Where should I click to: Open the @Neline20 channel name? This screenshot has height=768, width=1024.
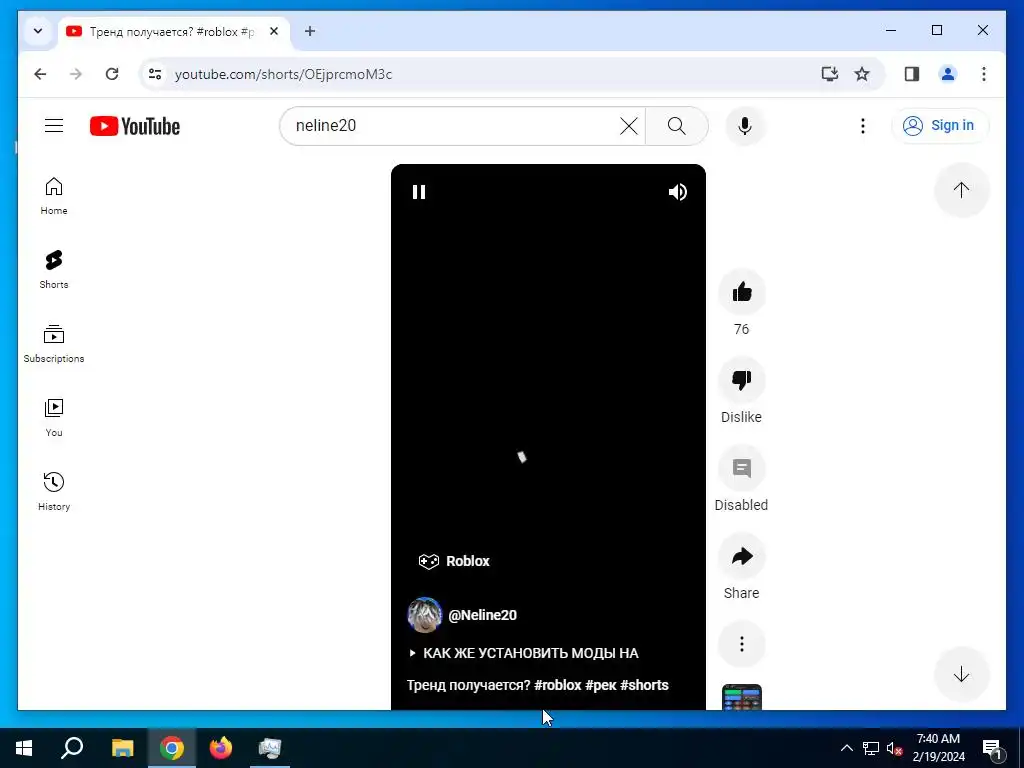(482, 615)
